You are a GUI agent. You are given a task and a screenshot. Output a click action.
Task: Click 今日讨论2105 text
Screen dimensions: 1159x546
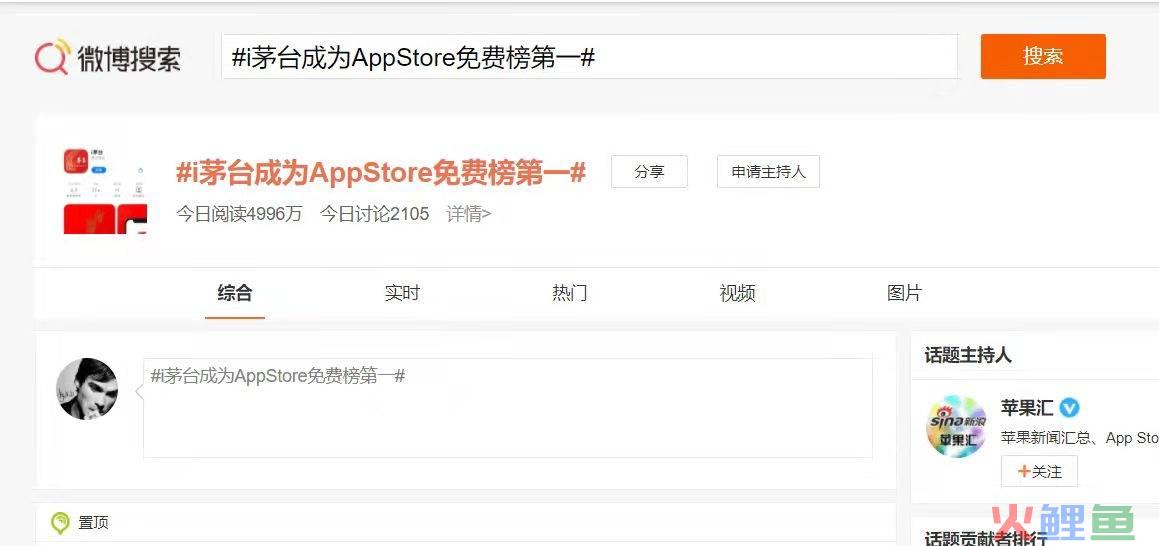(x=375, y=214)
